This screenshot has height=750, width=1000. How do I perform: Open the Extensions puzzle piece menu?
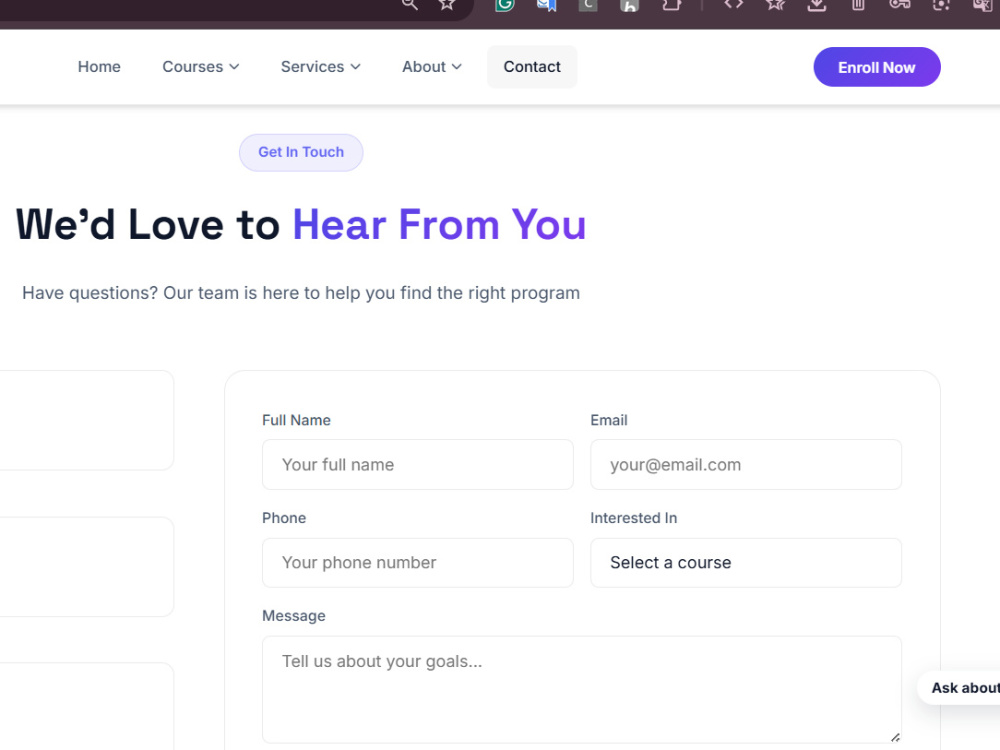click(672, 4)
